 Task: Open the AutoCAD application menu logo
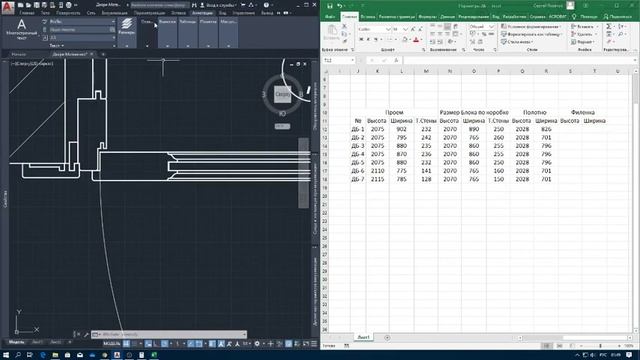click(8, 7)
